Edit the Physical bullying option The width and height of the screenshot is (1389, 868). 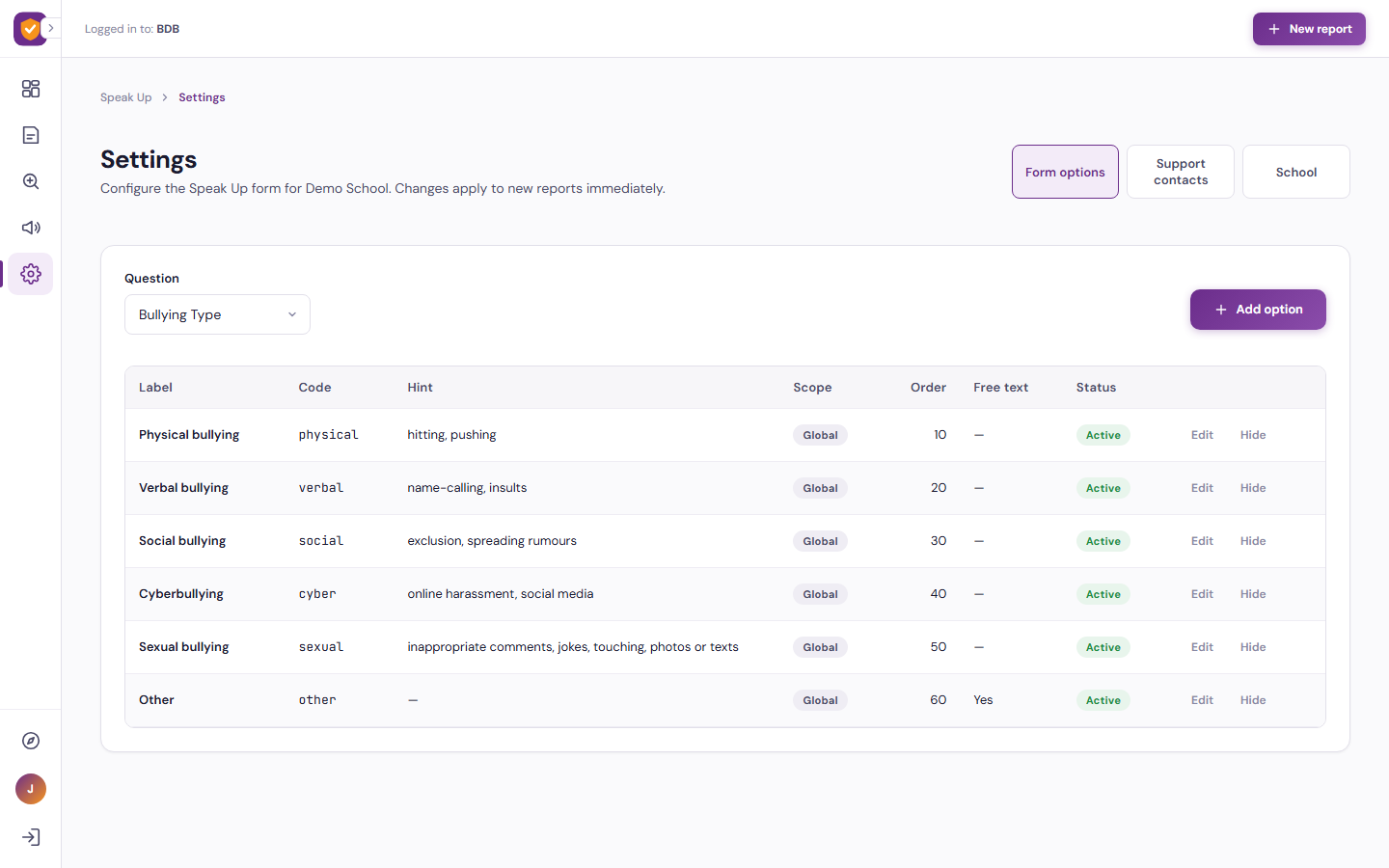tap(1202, 435)
